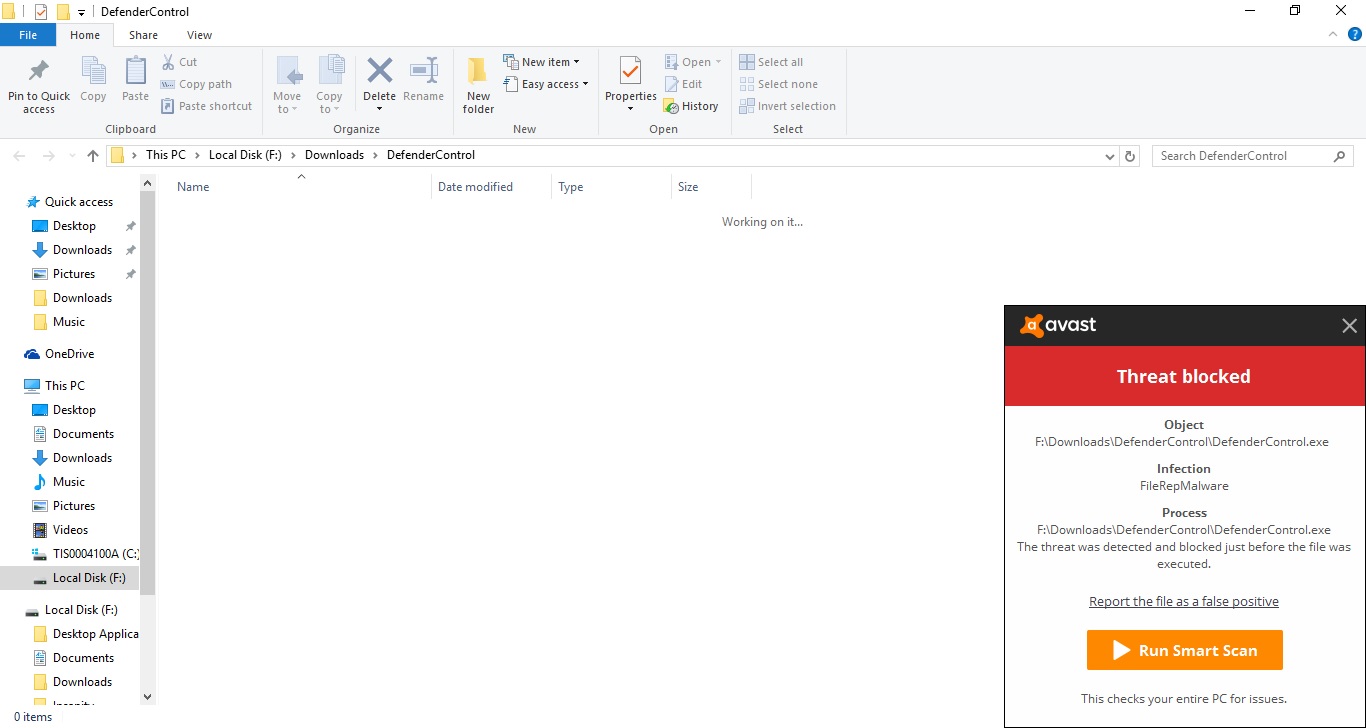Click the Copy ribbon button
Screen dimensions: 1366x728
click(x=93, y=80)
